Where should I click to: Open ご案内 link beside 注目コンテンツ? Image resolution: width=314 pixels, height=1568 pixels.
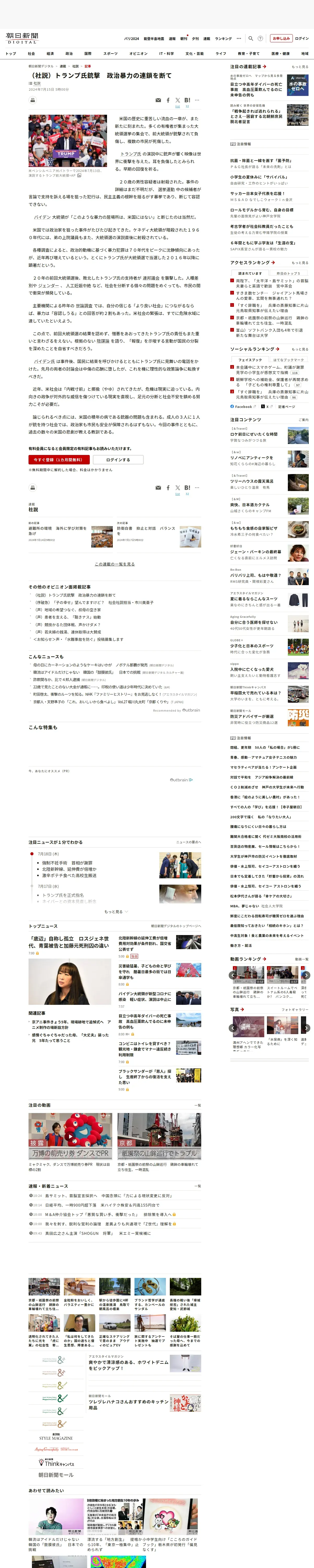pos(304,420)
